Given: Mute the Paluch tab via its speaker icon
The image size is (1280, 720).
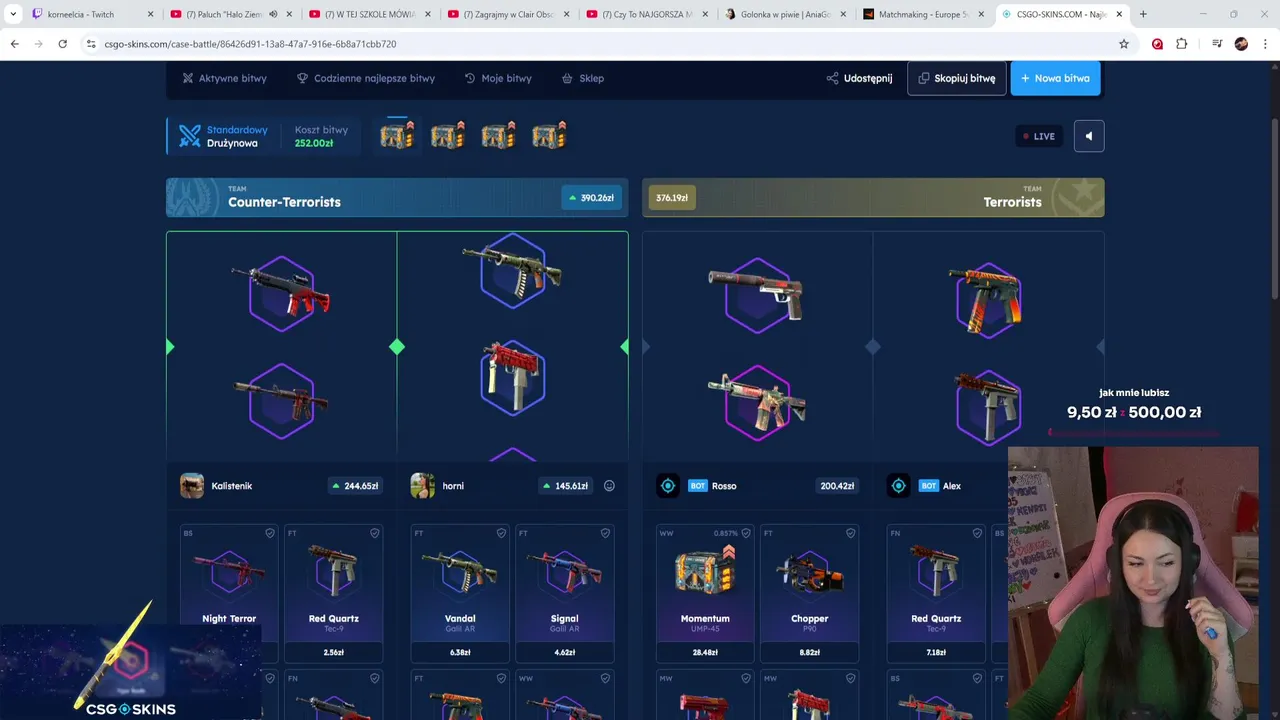Looking at the screenshot, I should click(273, 14).
